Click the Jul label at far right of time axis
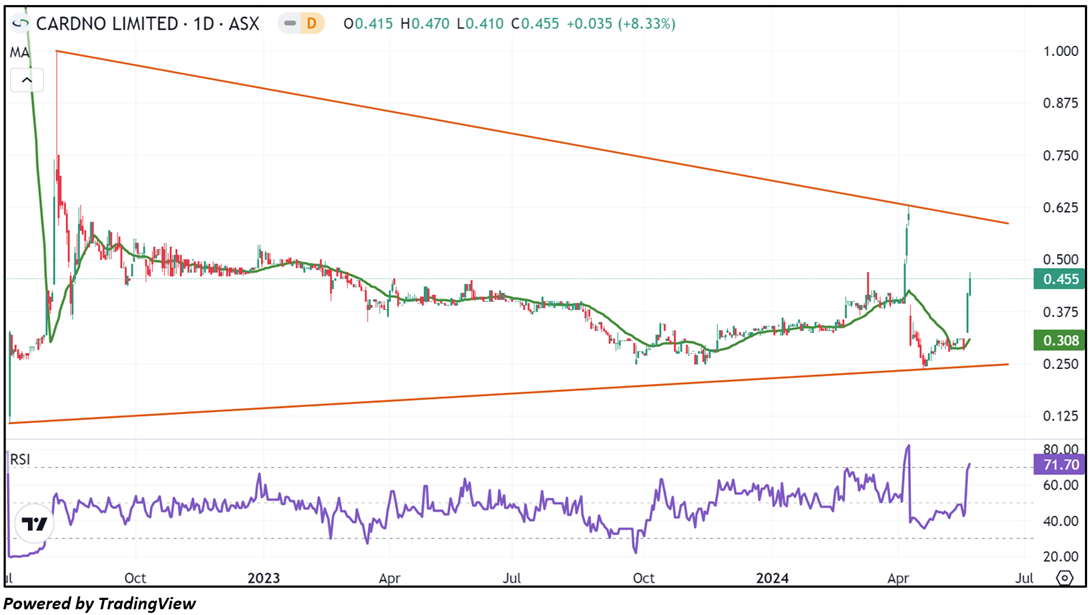 (x=1025, y=578)
